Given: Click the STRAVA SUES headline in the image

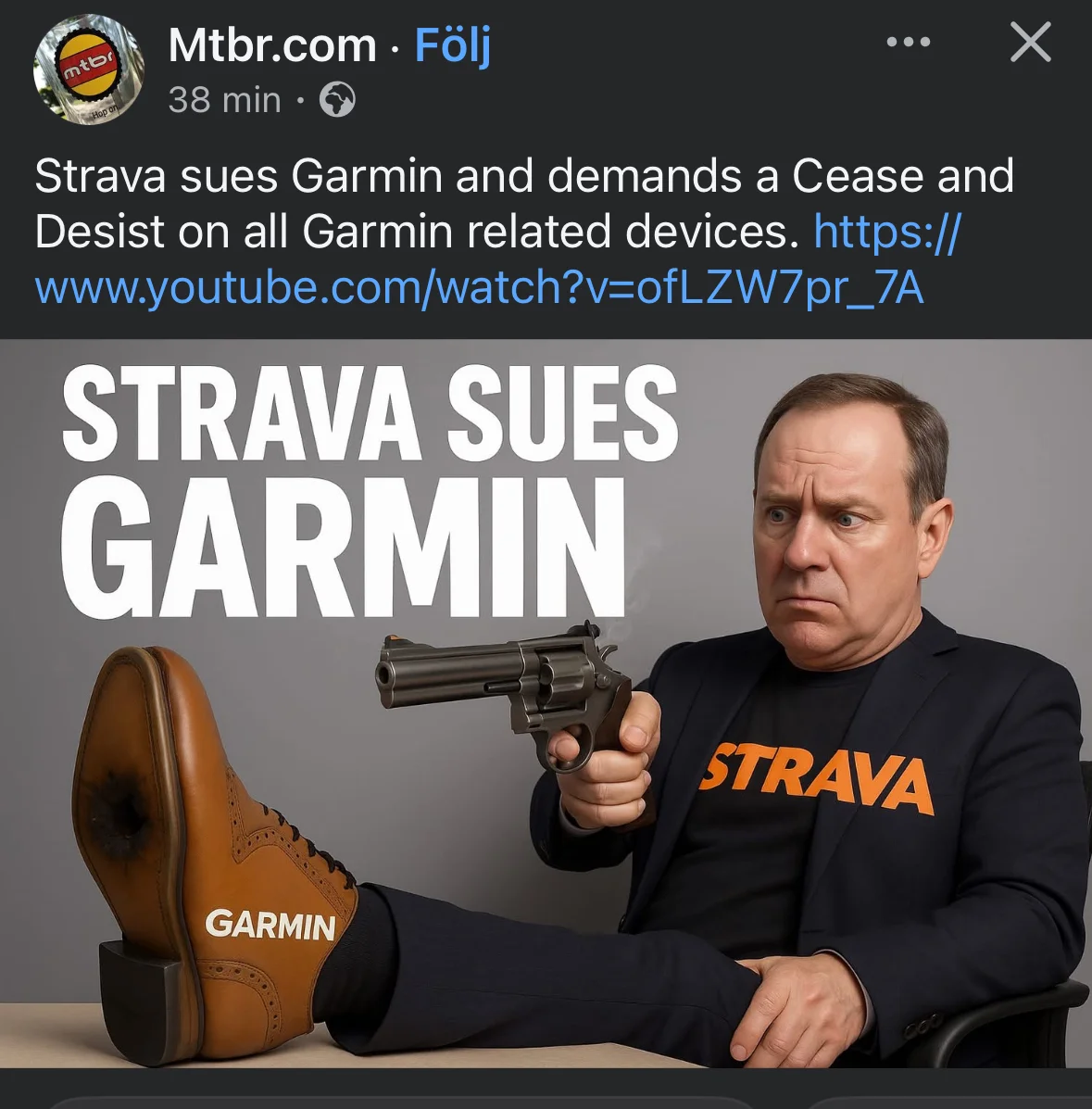Looking at the screenshot, I should (x=370, y=414).
